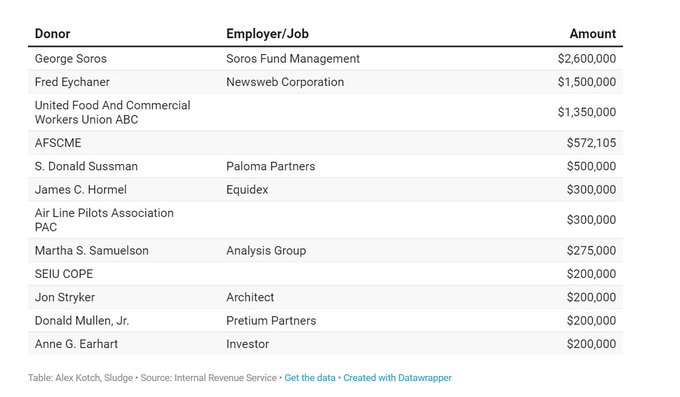Select the George Soros donor cell
The height and width of the screenshot is (397, 680).
(71, 59)
